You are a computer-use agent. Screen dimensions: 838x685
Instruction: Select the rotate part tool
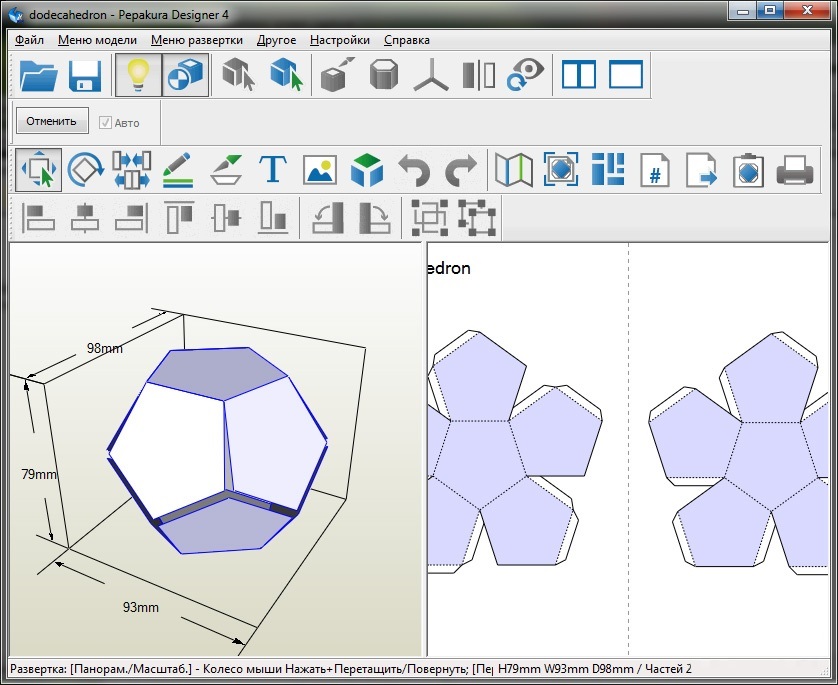(85, 170)
